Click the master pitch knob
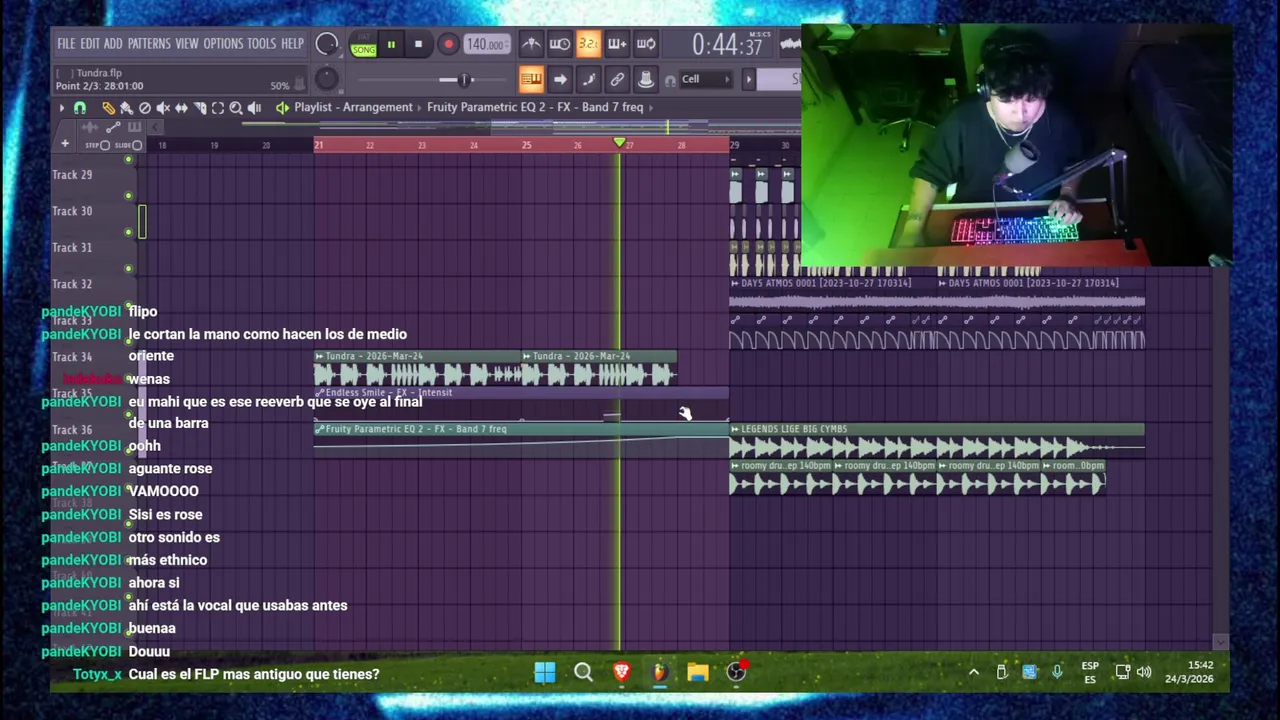This screenshot has height=720, width=1280. coord(326,79)
